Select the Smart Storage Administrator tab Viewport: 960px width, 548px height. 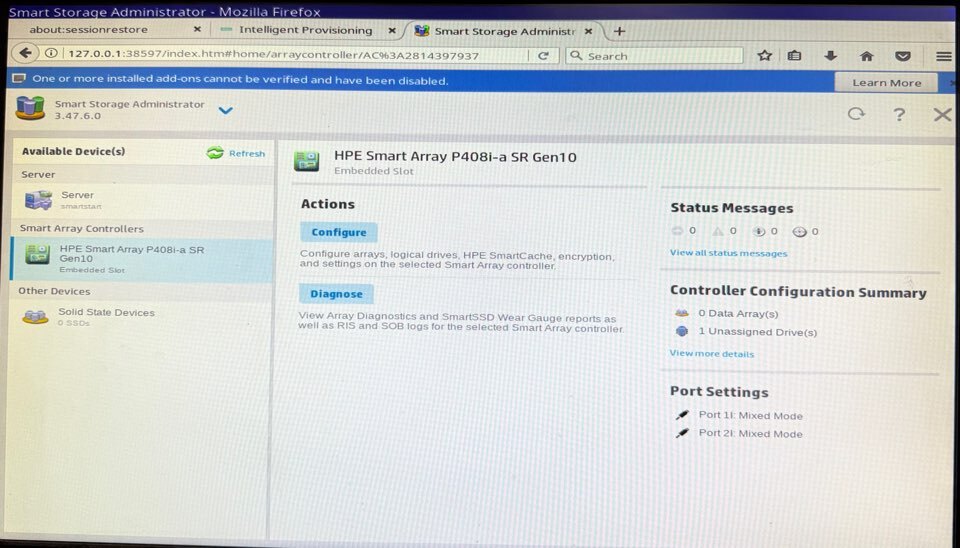point(504,31)
